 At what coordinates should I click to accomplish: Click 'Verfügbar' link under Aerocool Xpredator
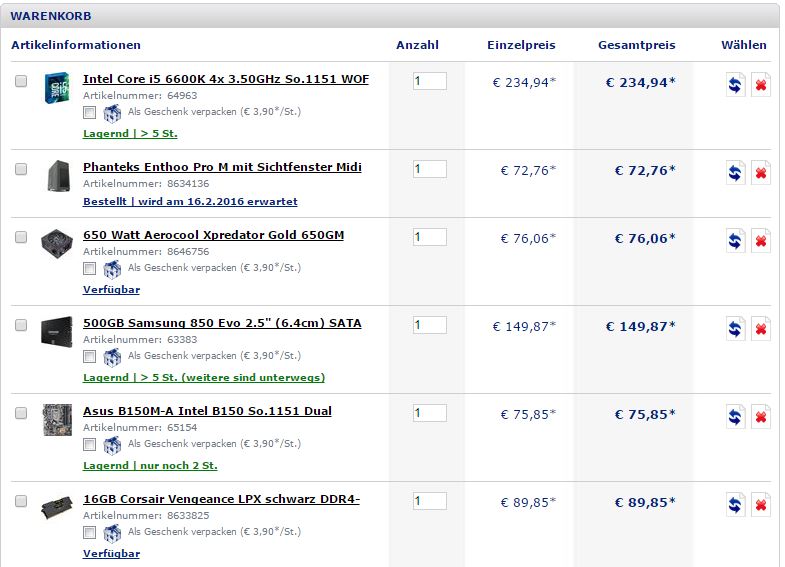pos(112,290)
